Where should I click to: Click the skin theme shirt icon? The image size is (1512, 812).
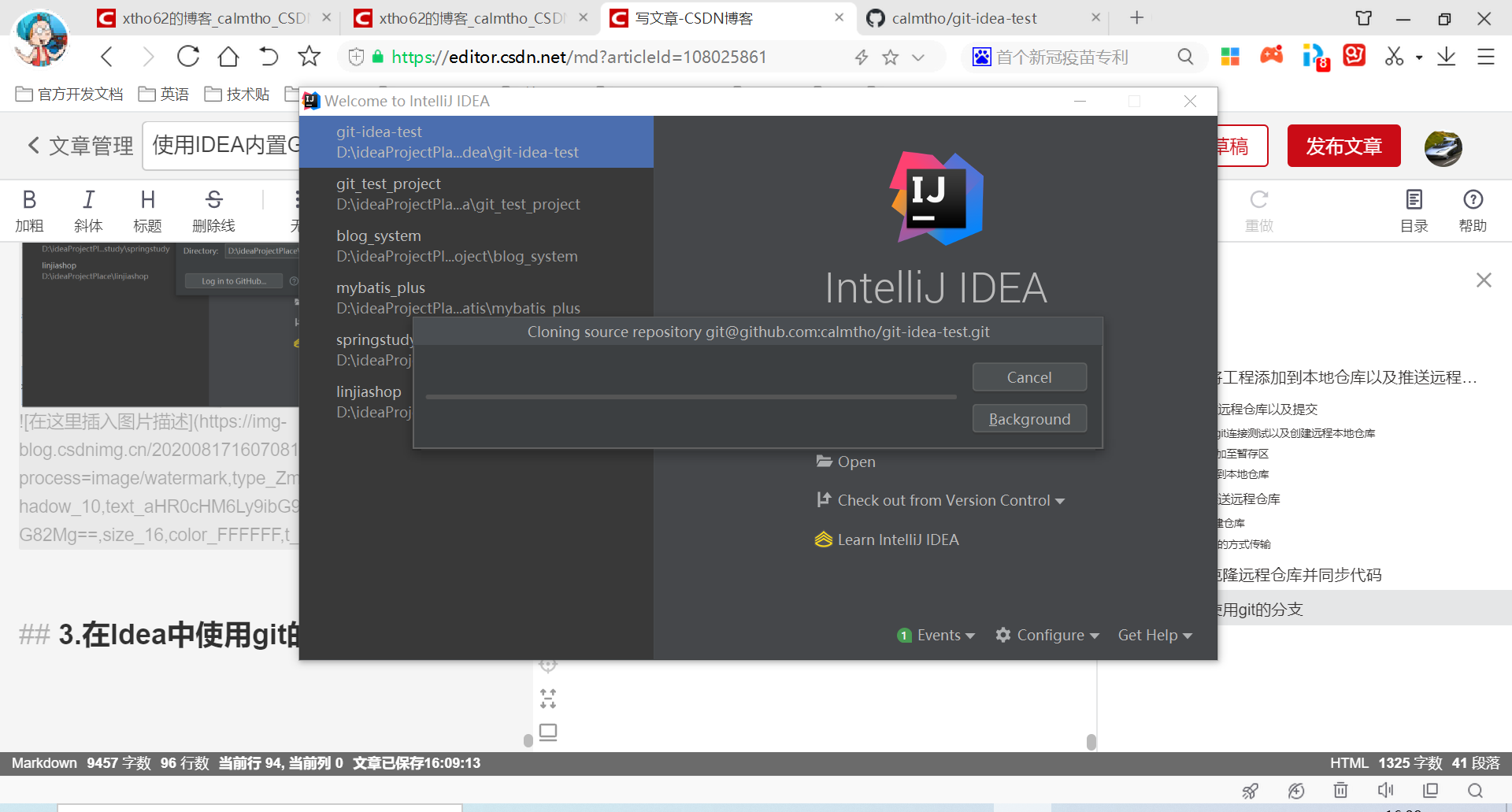[1364, 17]
